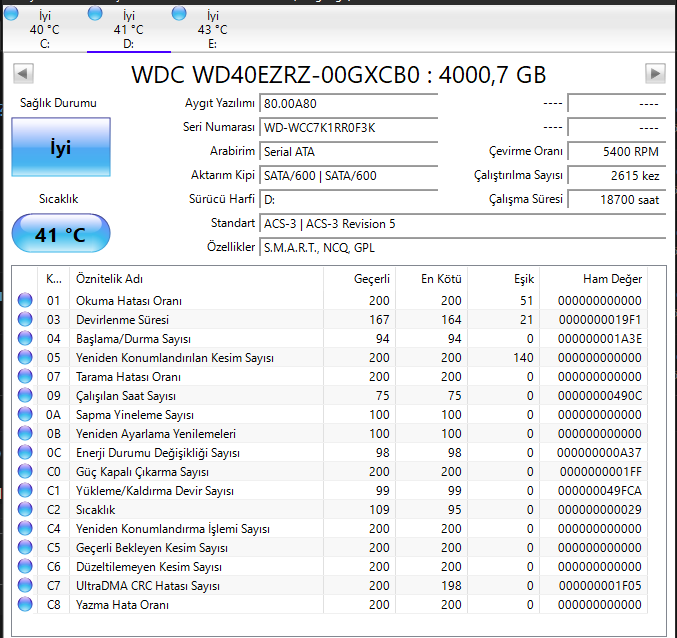Viewport: 677px width, 638px height.
Task: Click the drive letter field D:
Action: (x=348, y=200)
